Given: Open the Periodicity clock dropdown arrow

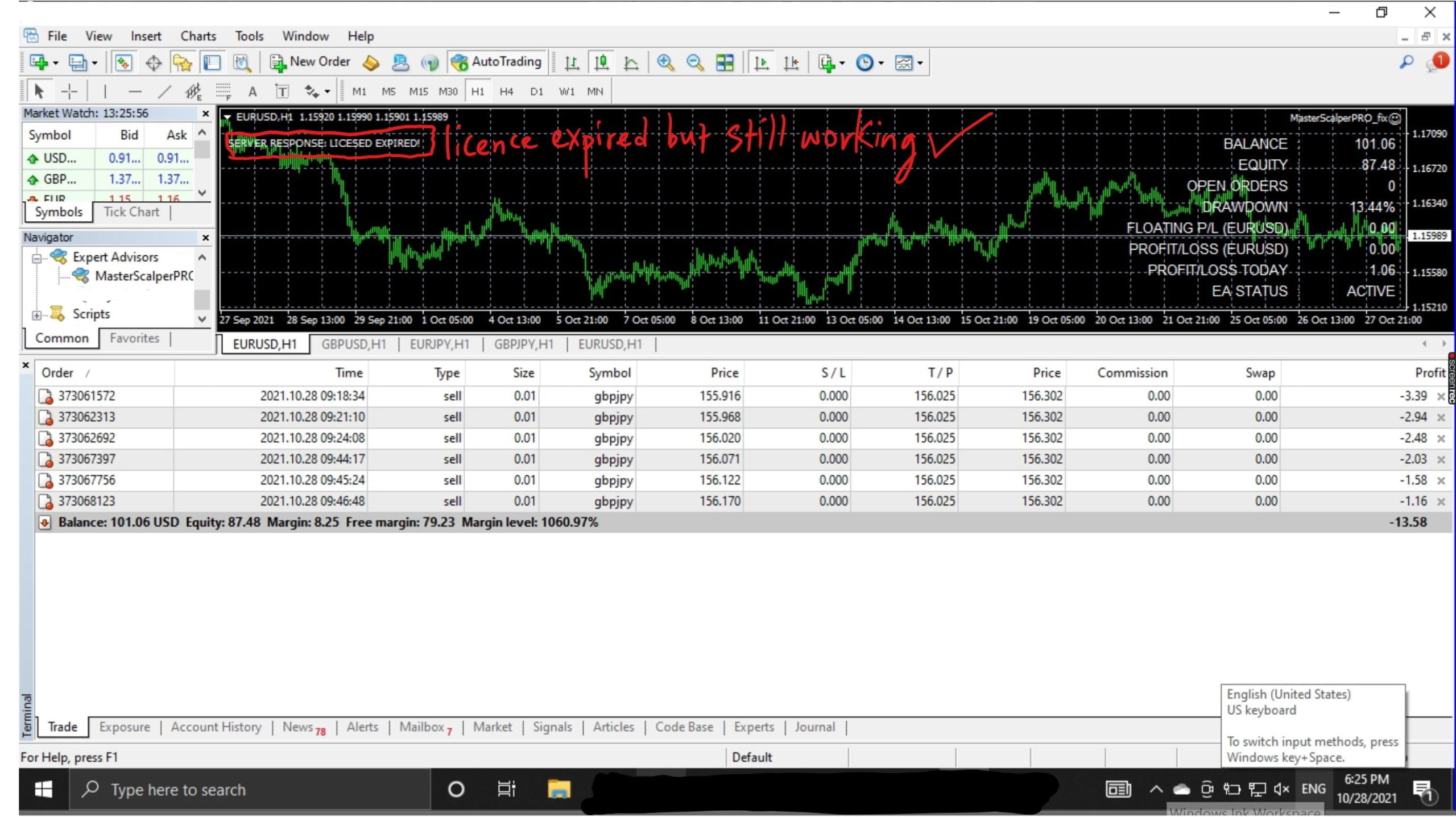Looking at the screenshot, I should (881, 63).
